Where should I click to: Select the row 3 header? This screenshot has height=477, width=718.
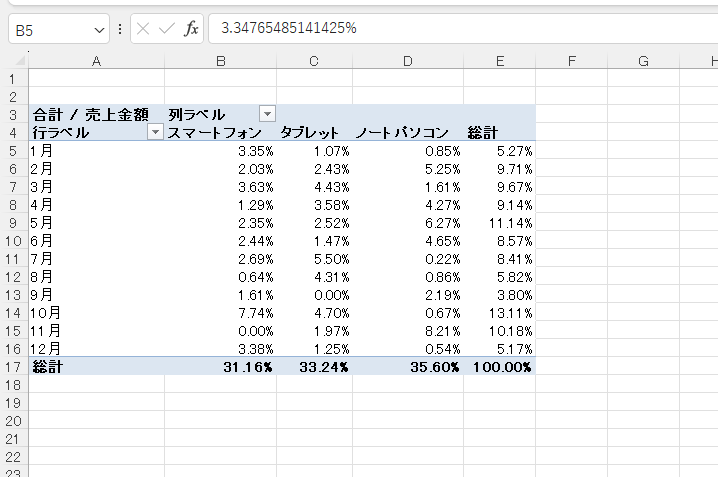coord(14,114)
